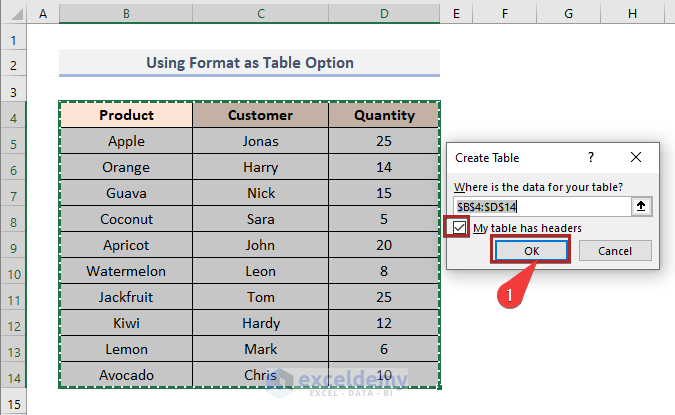Select row 4 header

point(15,116)
